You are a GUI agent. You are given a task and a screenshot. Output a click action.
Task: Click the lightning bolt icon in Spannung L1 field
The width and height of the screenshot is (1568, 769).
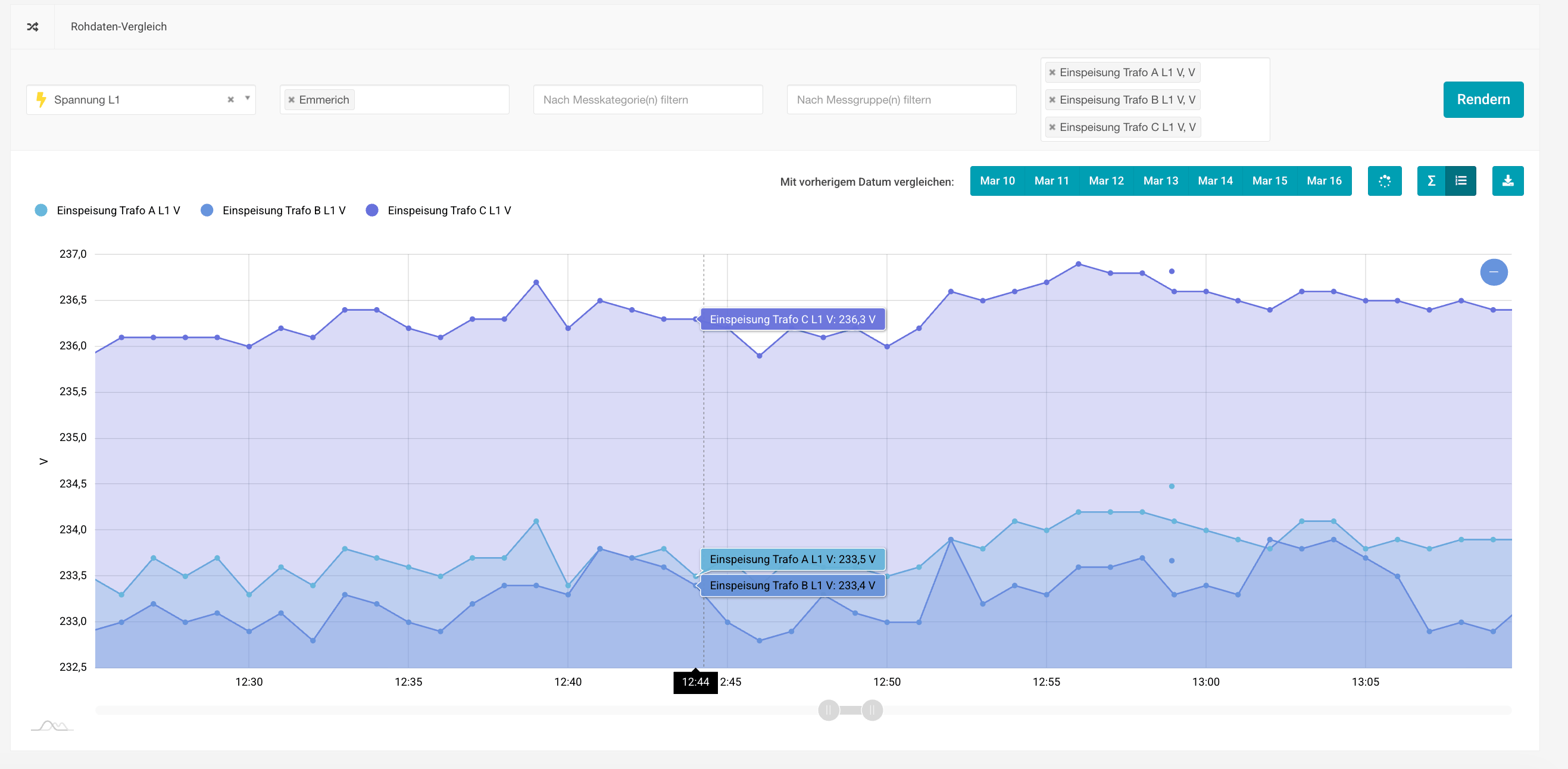coord(42,99)
